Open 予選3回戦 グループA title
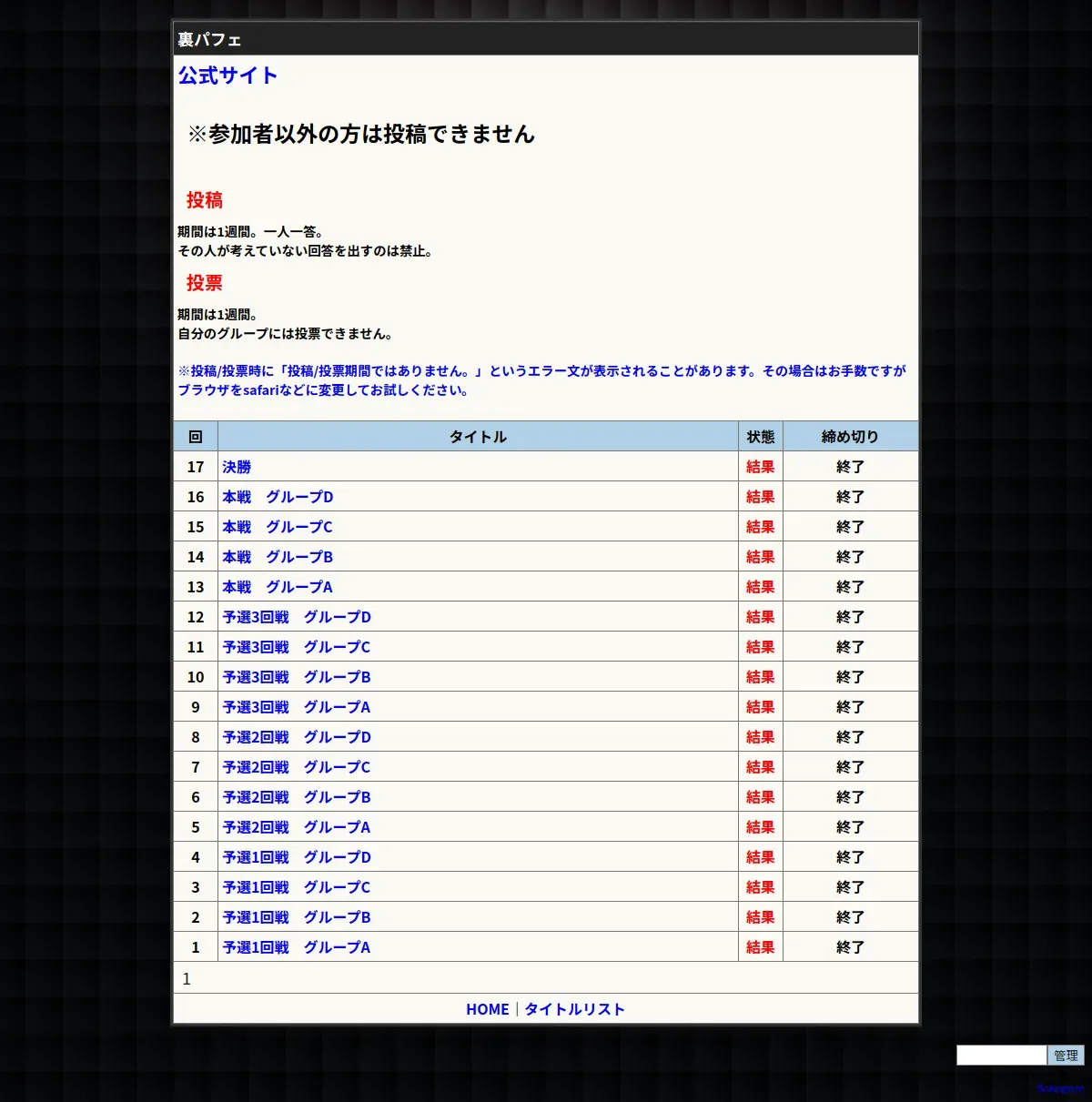 (297, 707)
